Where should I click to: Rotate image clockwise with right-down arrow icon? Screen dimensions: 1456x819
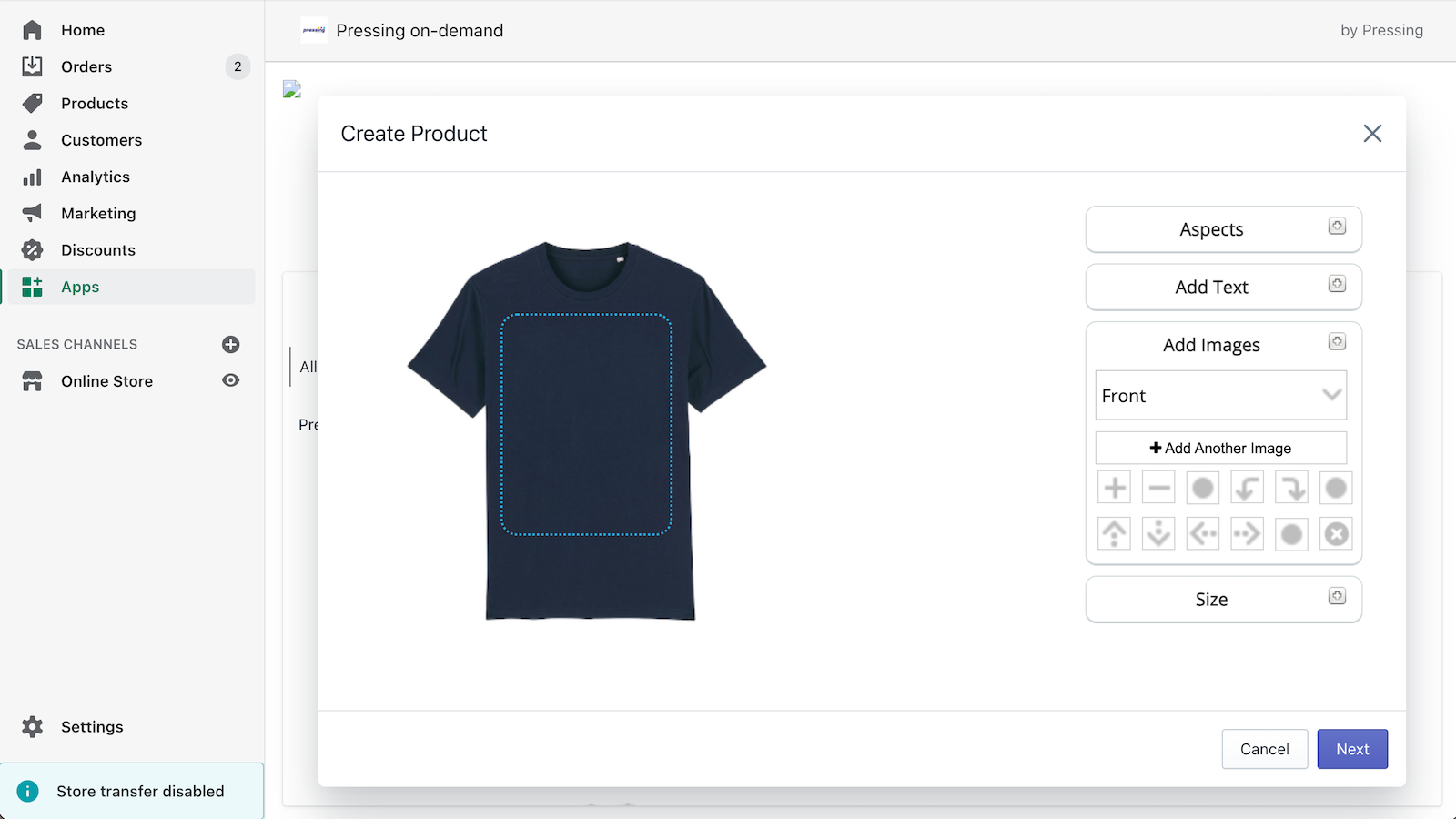point(1291,488)
